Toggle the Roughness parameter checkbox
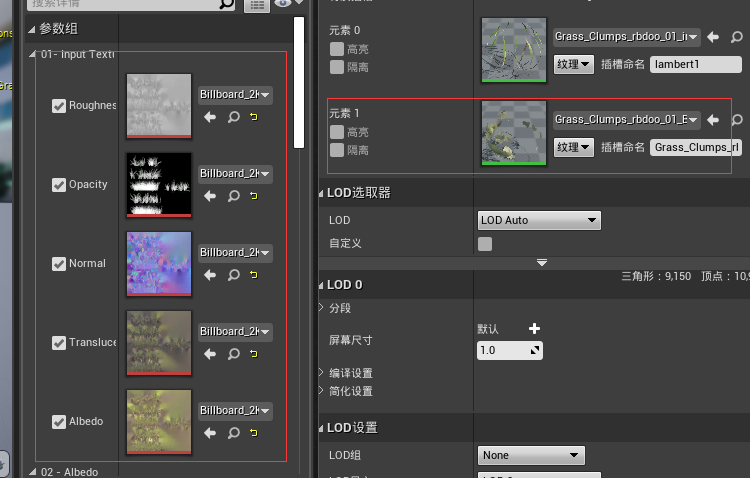This screenshot has width=750, height=478. (59, 106)
